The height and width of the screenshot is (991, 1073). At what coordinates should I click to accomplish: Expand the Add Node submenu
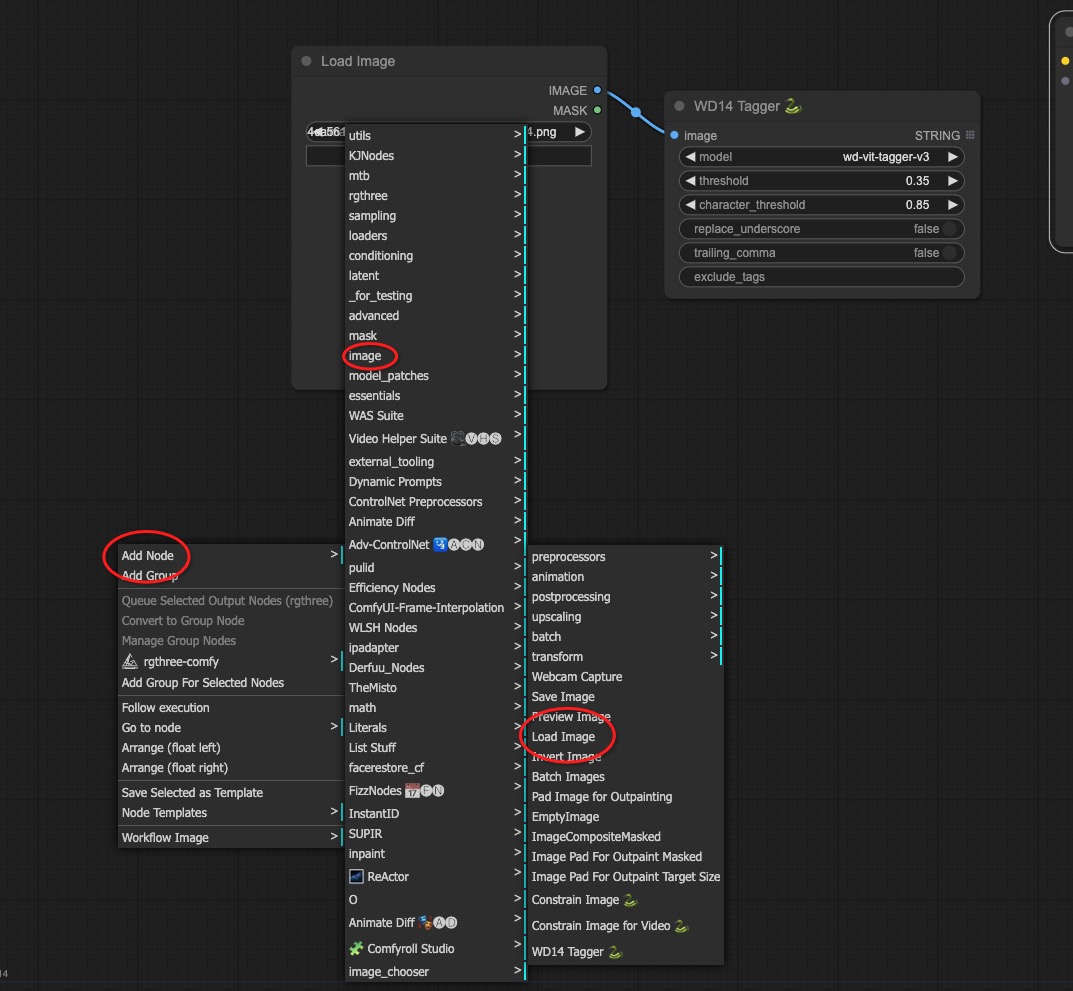point(148,556)
